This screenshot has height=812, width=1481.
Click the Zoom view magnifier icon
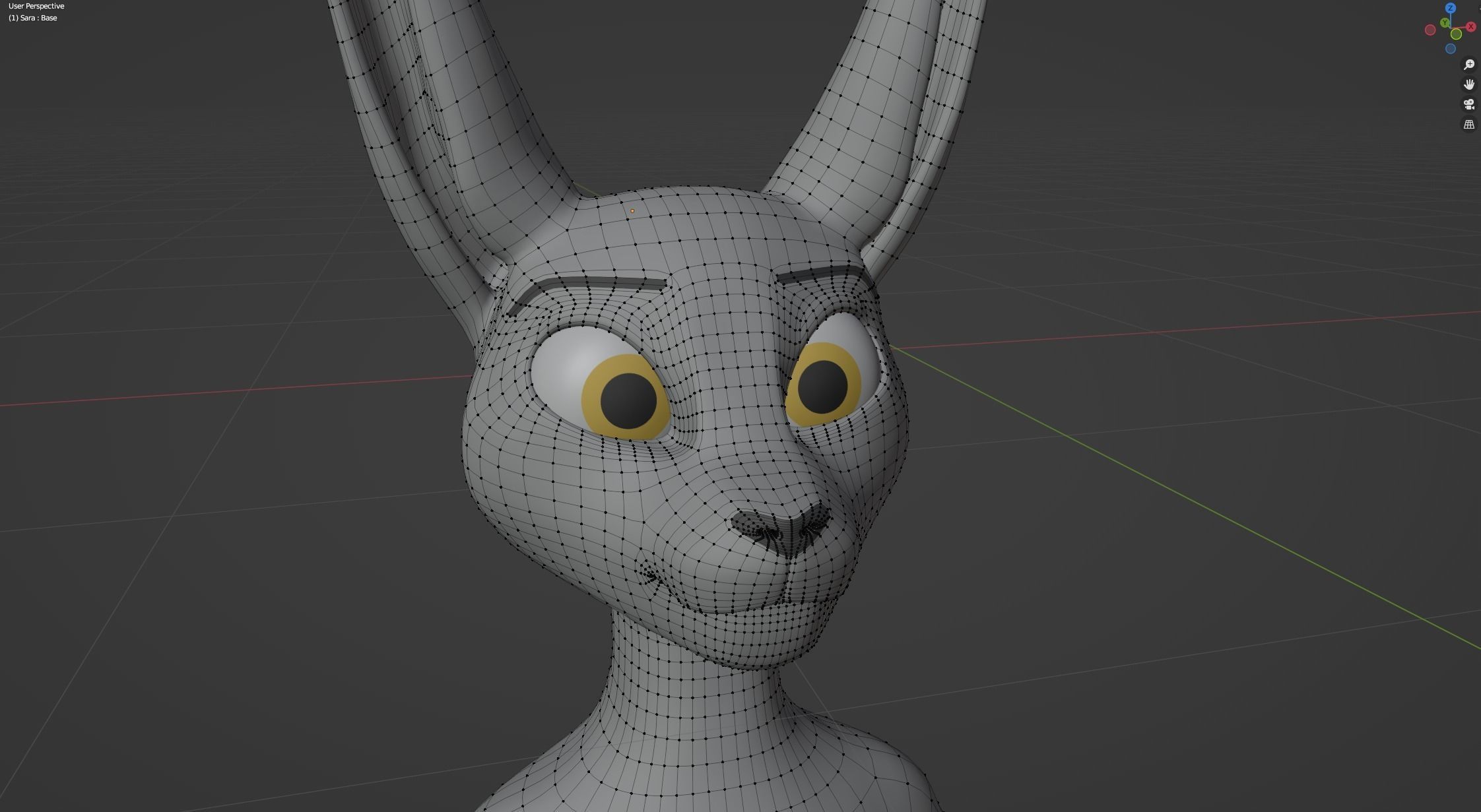click(1469, 65)
